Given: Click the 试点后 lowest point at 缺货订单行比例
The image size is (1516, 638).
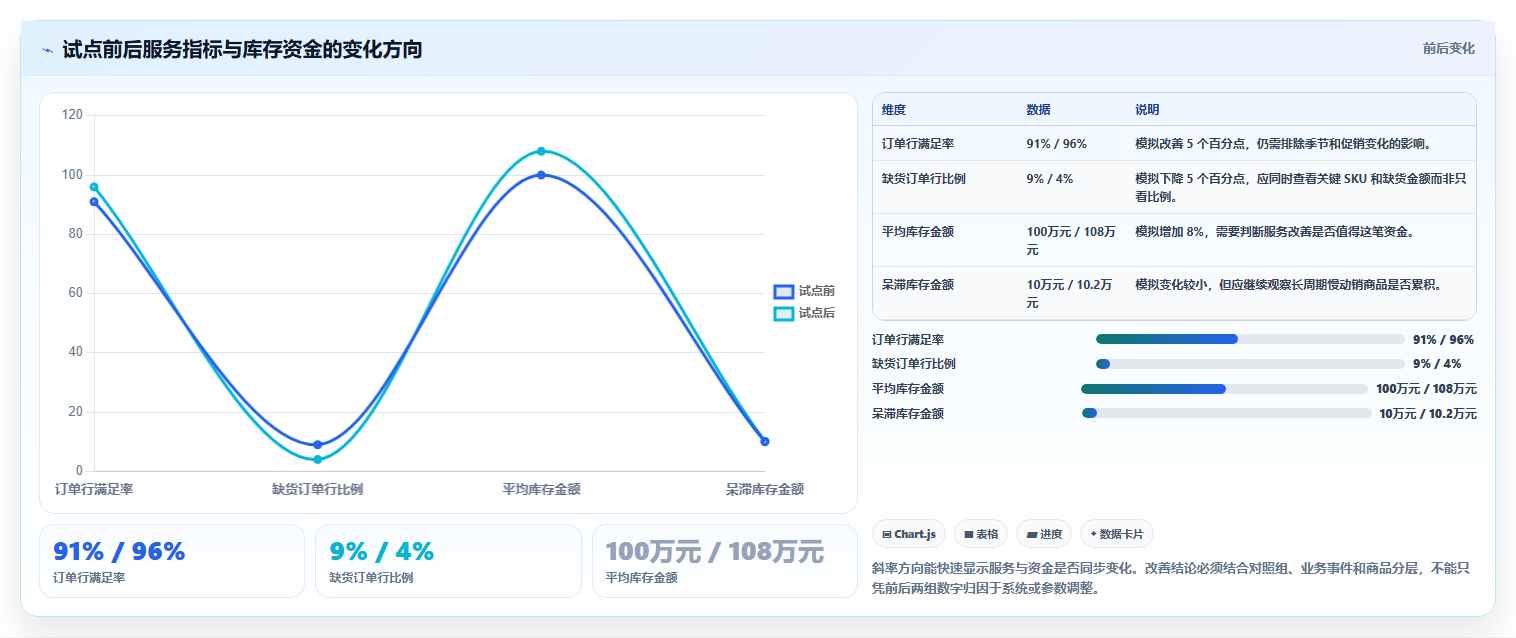Looking at the screenshot, I should point(318,460).
